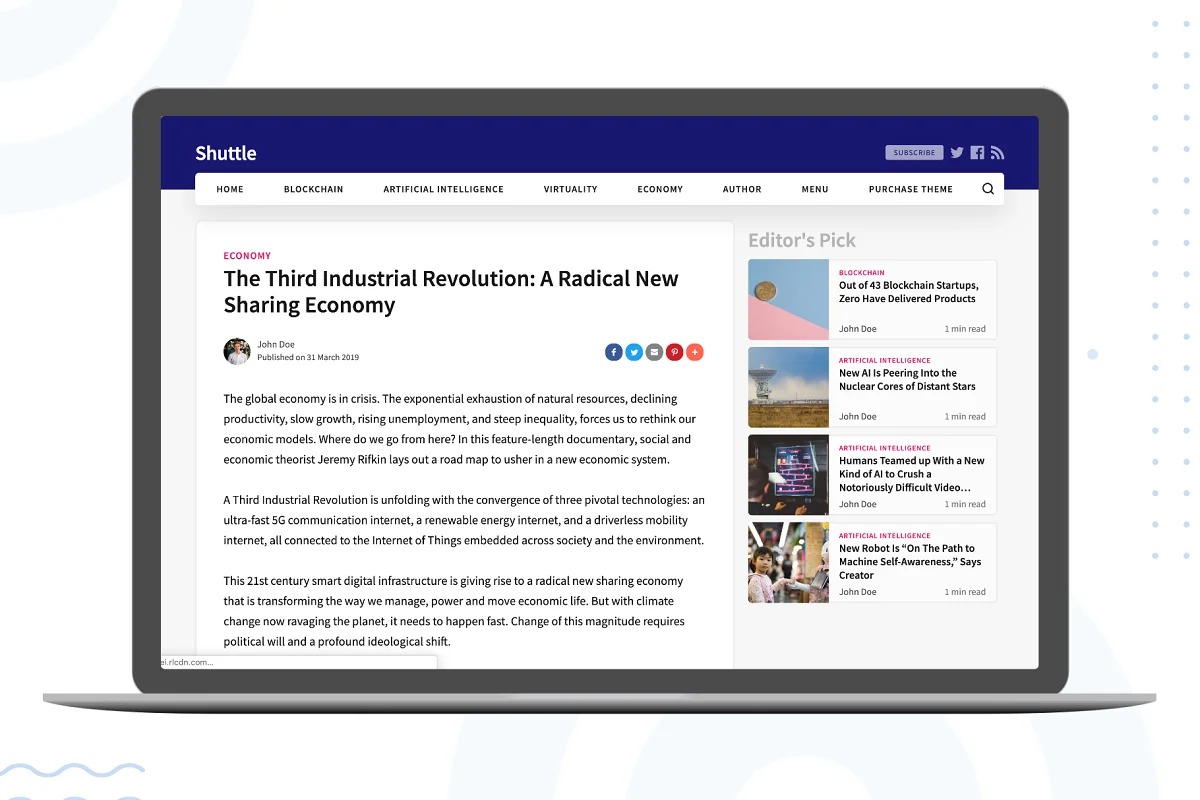Open the Economy category label
This screenshot has height=800, width=1200.
[x=247, y=256]
